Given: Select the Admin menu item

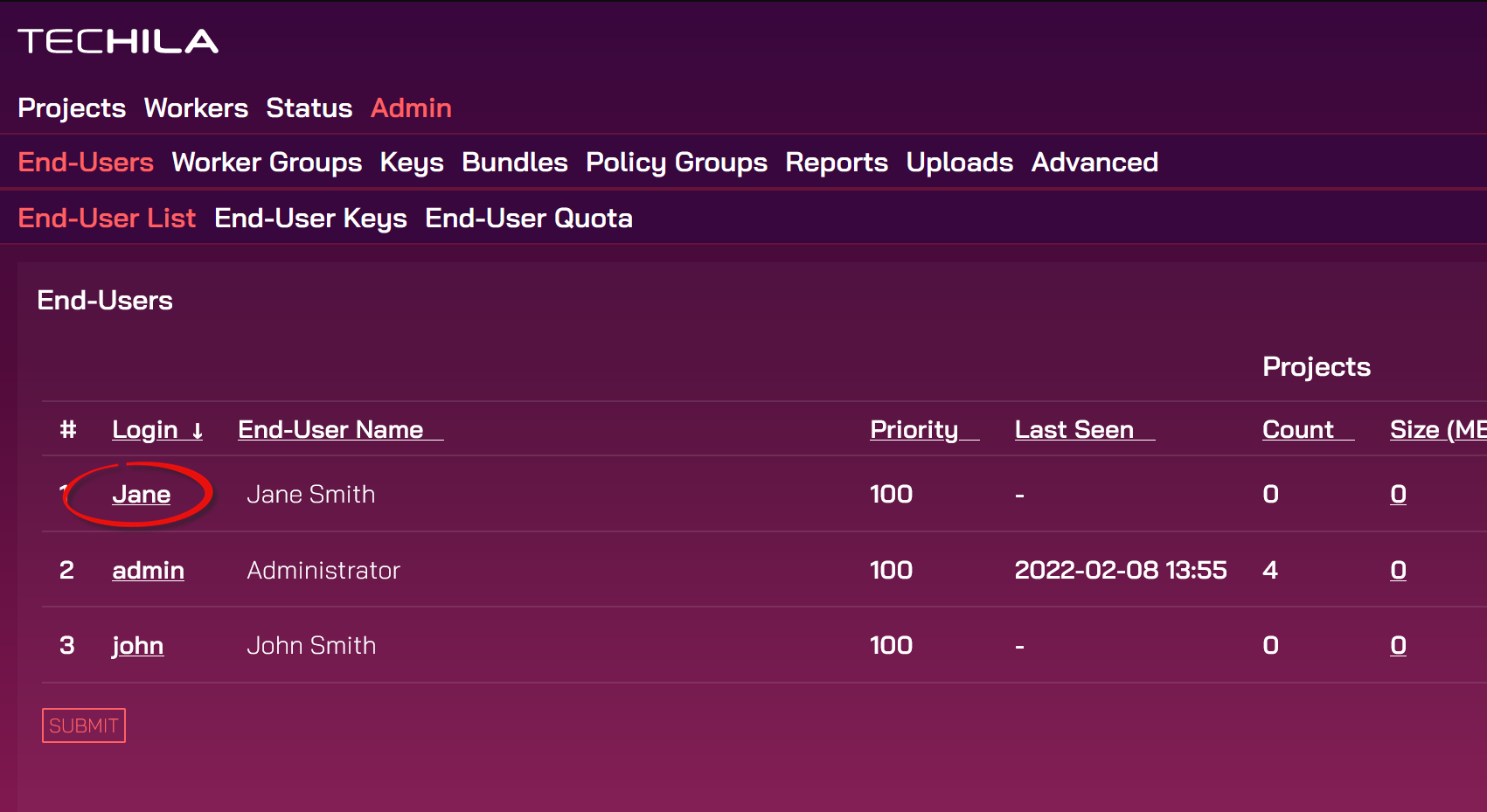Looking at the screenshot, I should (411, 108).
